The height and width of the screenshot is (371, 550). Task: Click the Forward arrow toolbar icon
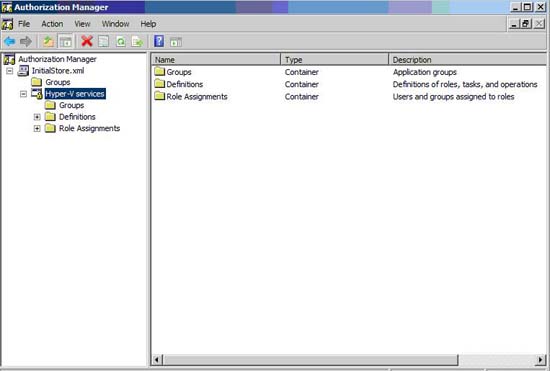click(x=26, y=42)
